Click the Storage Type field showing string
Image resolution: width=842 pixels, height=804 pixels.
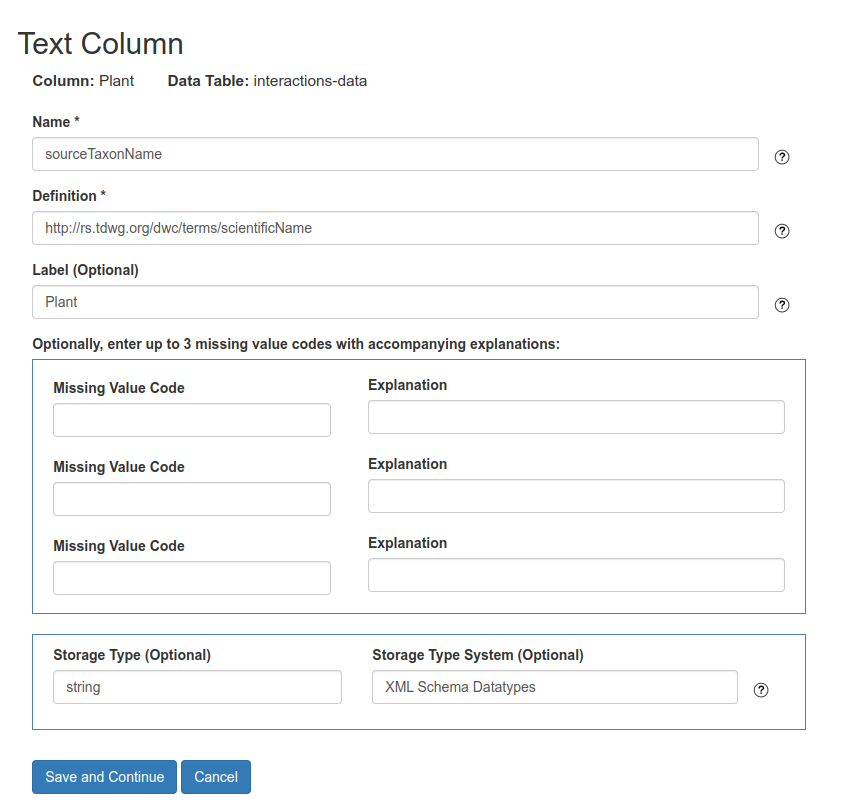(x=197, y=687)
